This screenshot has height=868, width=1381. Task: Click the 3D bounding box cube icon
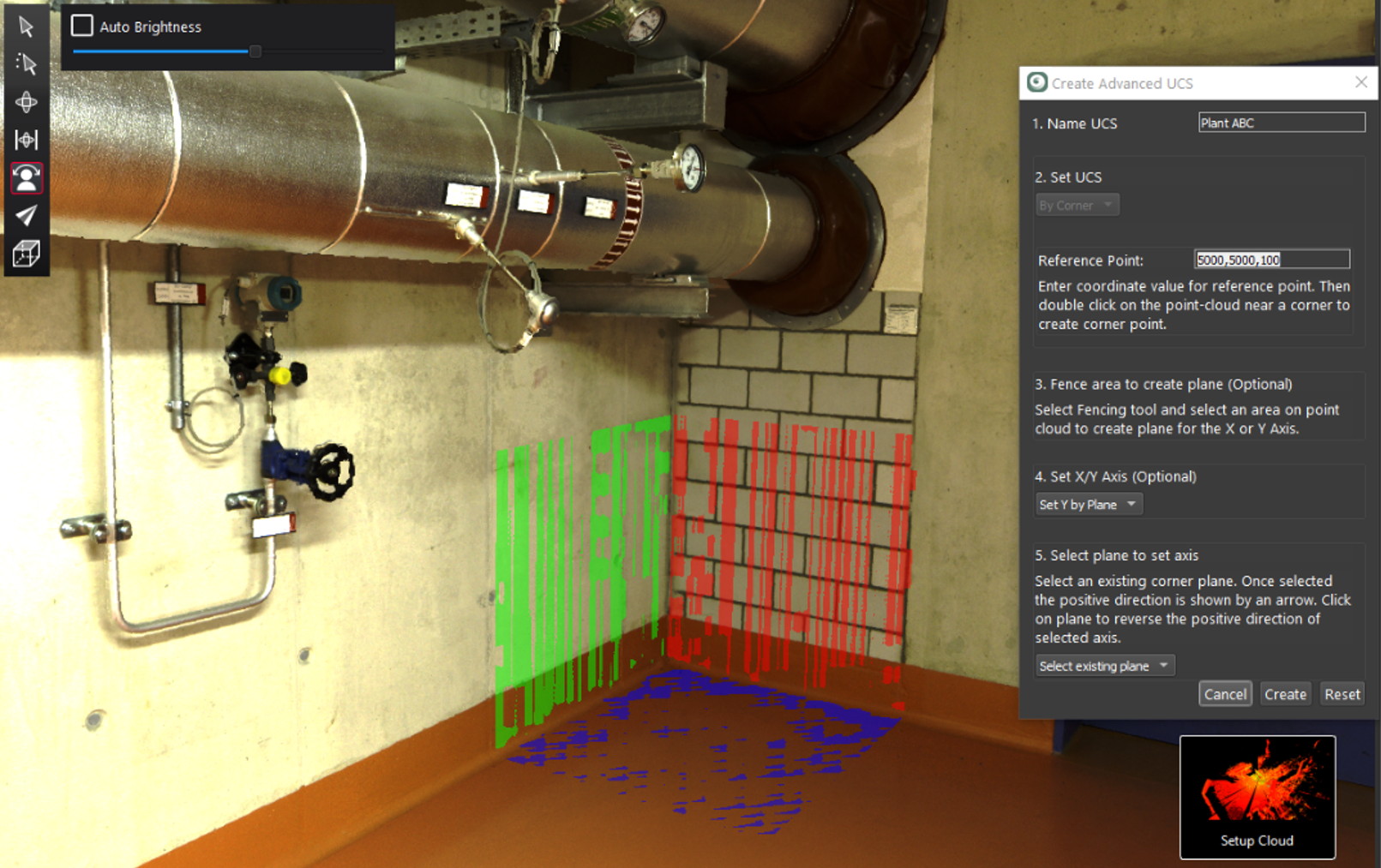26,254
